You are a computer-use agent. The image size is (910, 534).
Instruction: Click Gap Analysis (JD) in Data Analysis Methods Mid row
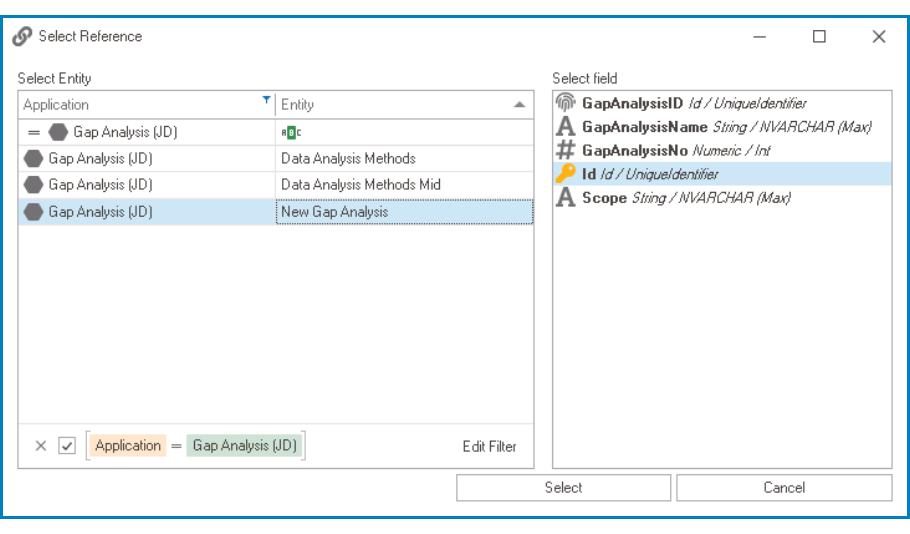[100, 185]
